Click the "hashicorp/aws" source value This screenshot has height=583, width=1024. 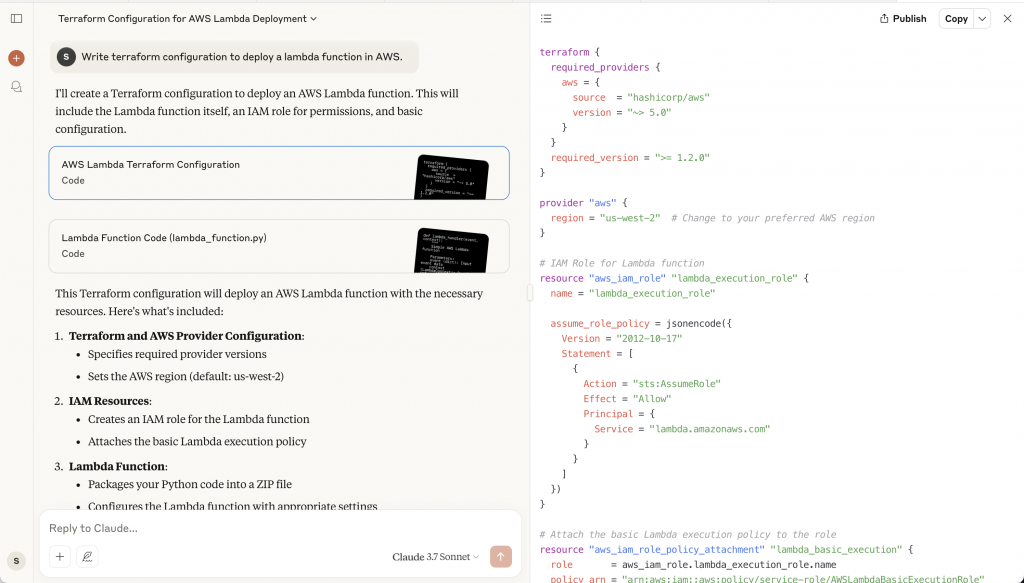pyautogui.click(x=668, y=97)
